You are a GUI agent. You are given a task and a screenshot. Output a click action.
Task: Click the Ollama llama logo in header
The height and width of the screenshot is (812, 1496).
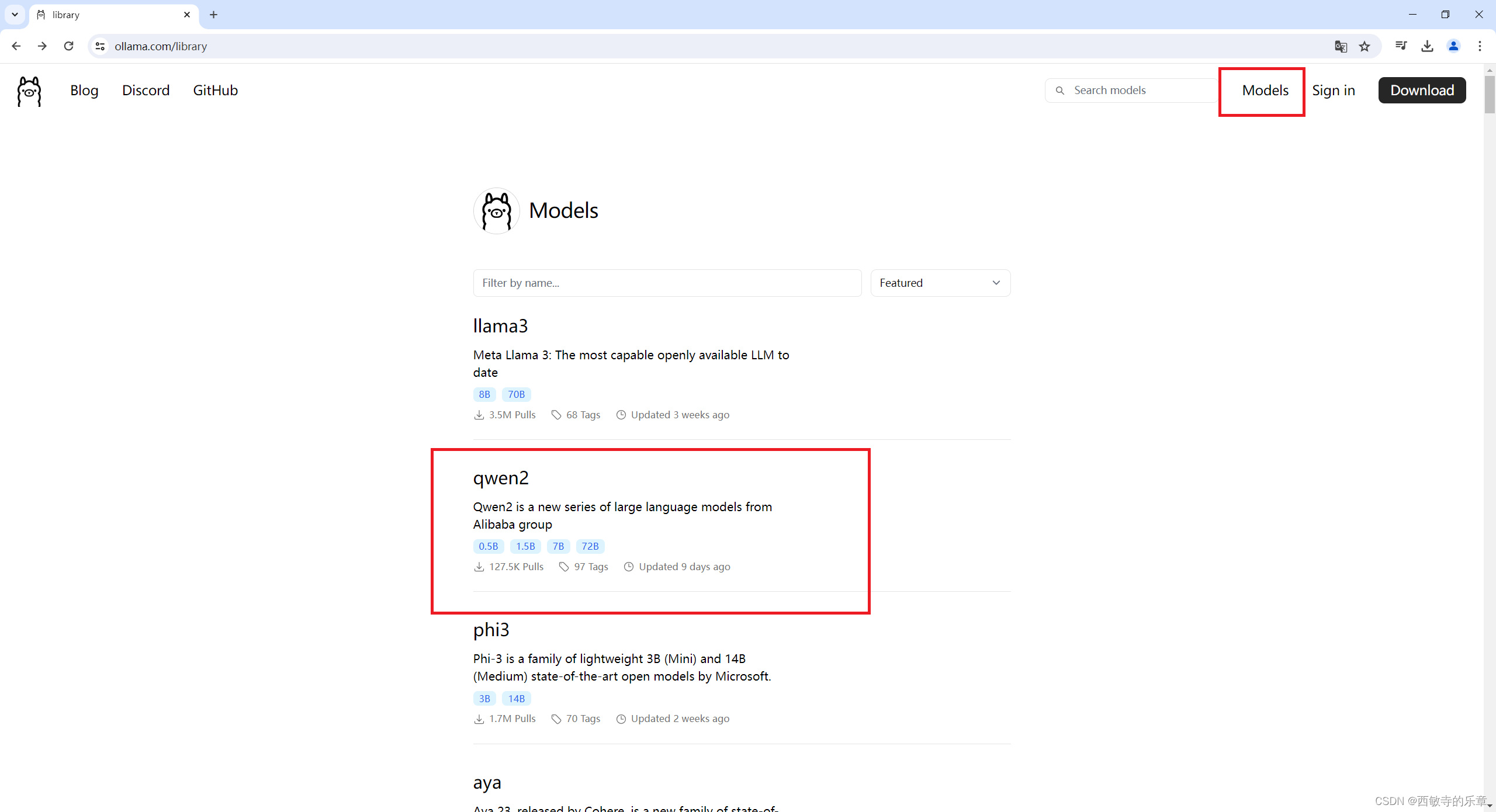click(29, 91)
